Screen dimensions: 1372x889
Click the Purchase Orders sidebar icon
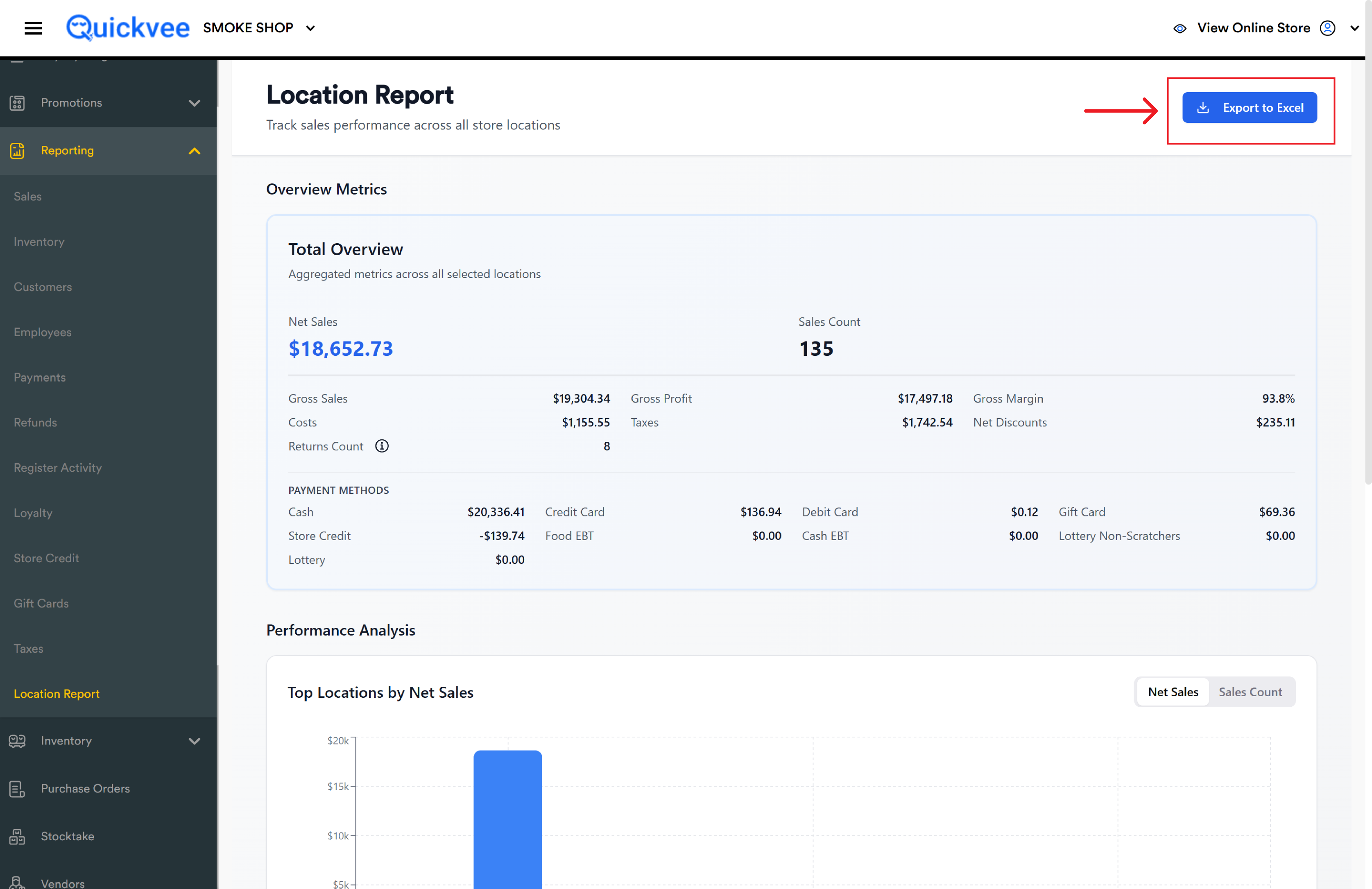17,789
